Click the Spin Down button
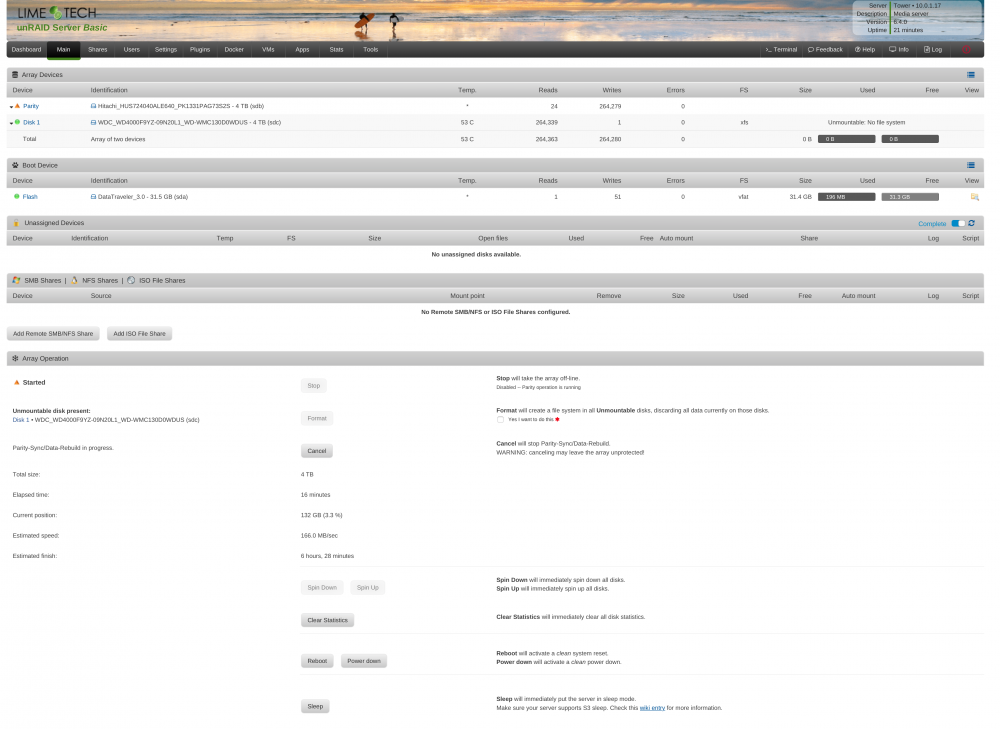The height and width of the screenshot is (729, 1000). [x=322, y=587]
